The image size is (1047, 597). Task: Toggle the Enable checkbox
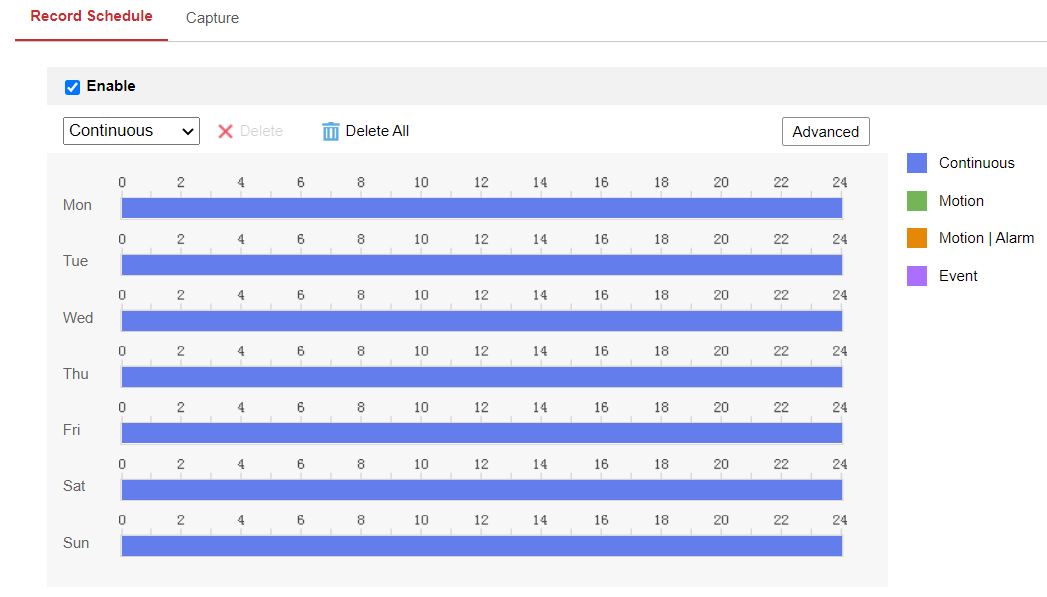pos(72,87)
